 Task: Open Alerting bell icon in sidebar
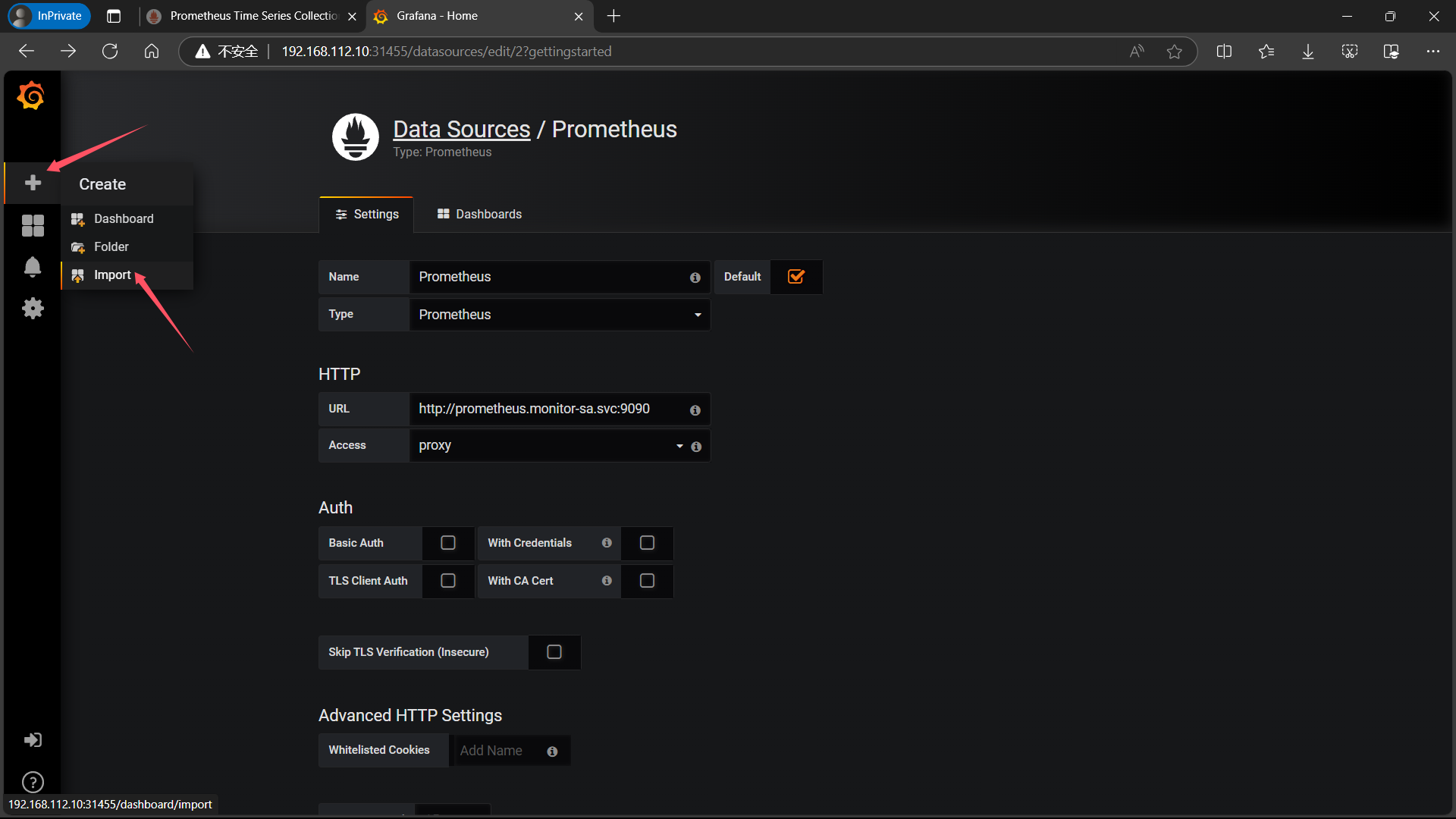pyautogui.click(x=33, y=267)
